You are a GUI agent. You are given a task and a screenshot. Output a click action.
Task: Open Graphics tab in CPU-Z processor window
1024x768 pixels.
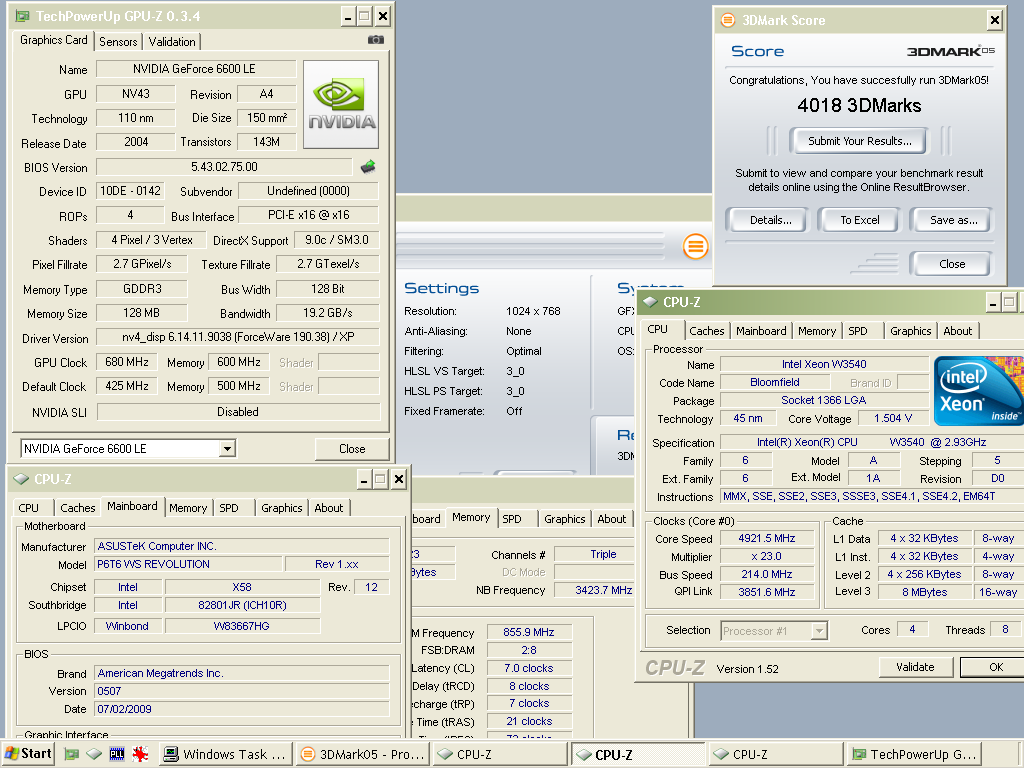[x=910, y=331]
